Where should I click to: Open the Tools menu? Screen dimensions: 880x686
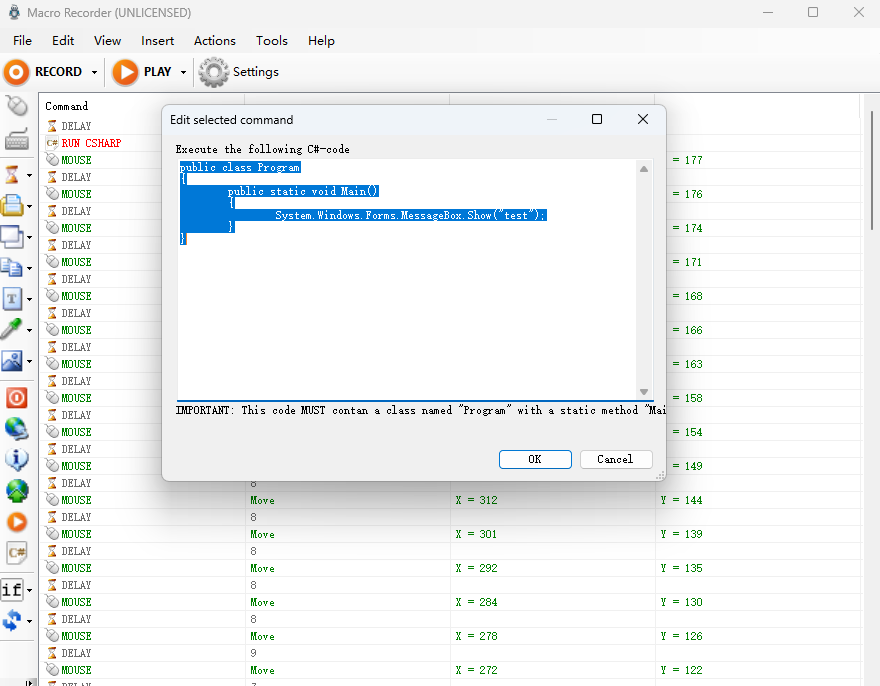[271, 41]
